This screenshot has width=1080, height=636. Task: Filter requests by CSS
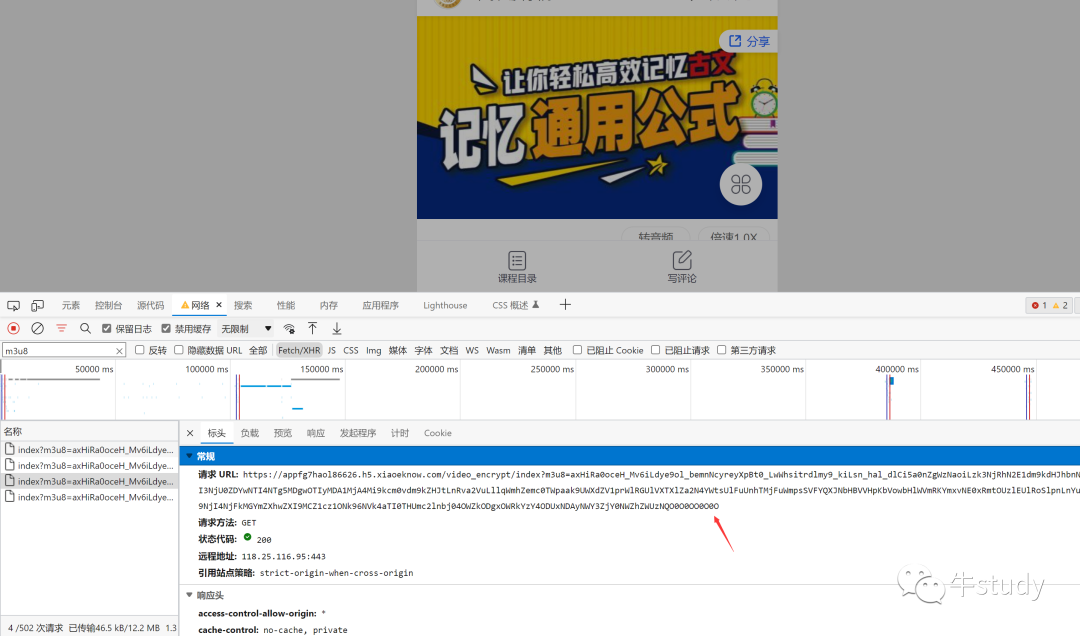pos(351,350)
